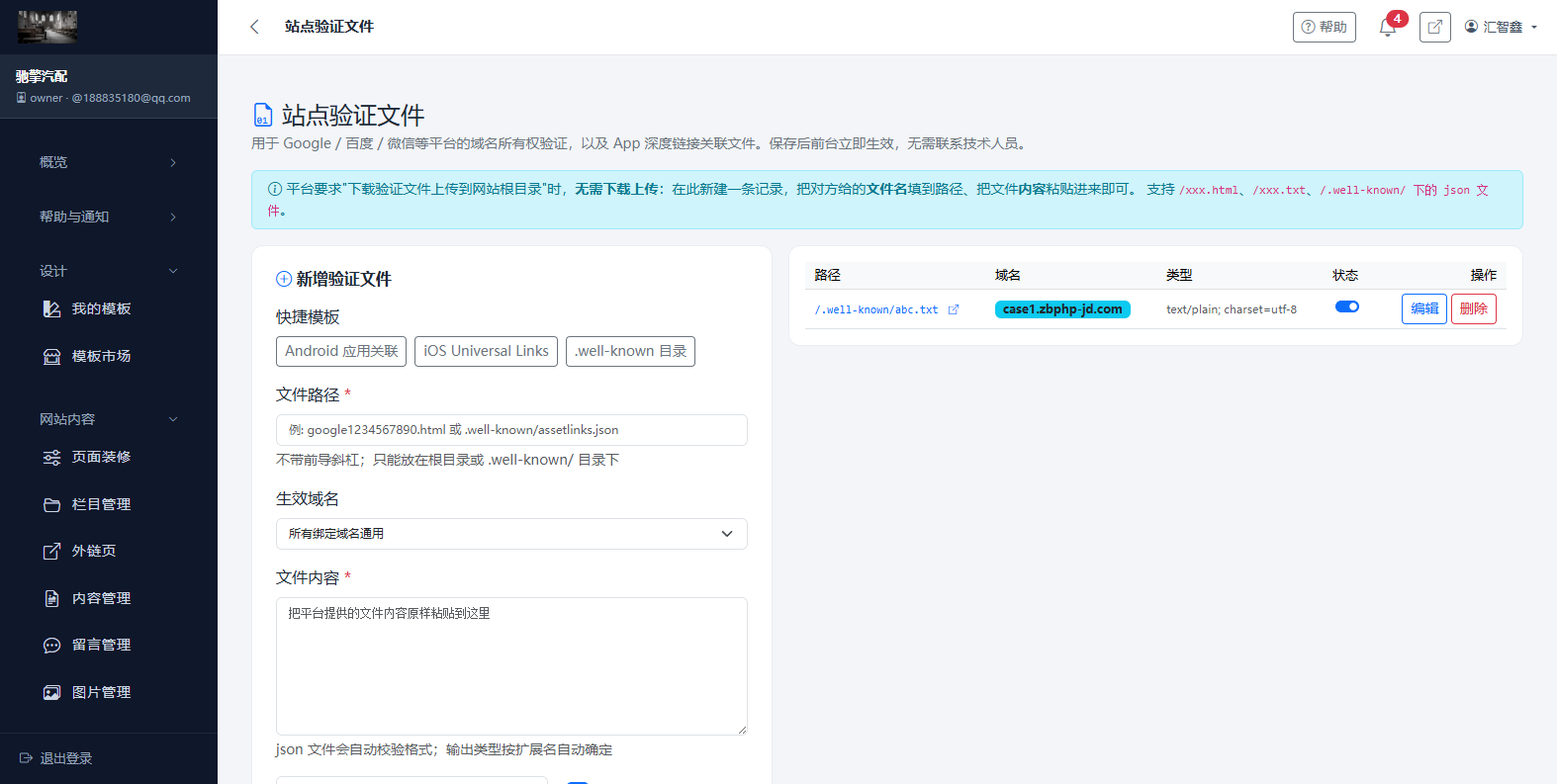Click the owner email text in sidebar

[x=110, y=98]
